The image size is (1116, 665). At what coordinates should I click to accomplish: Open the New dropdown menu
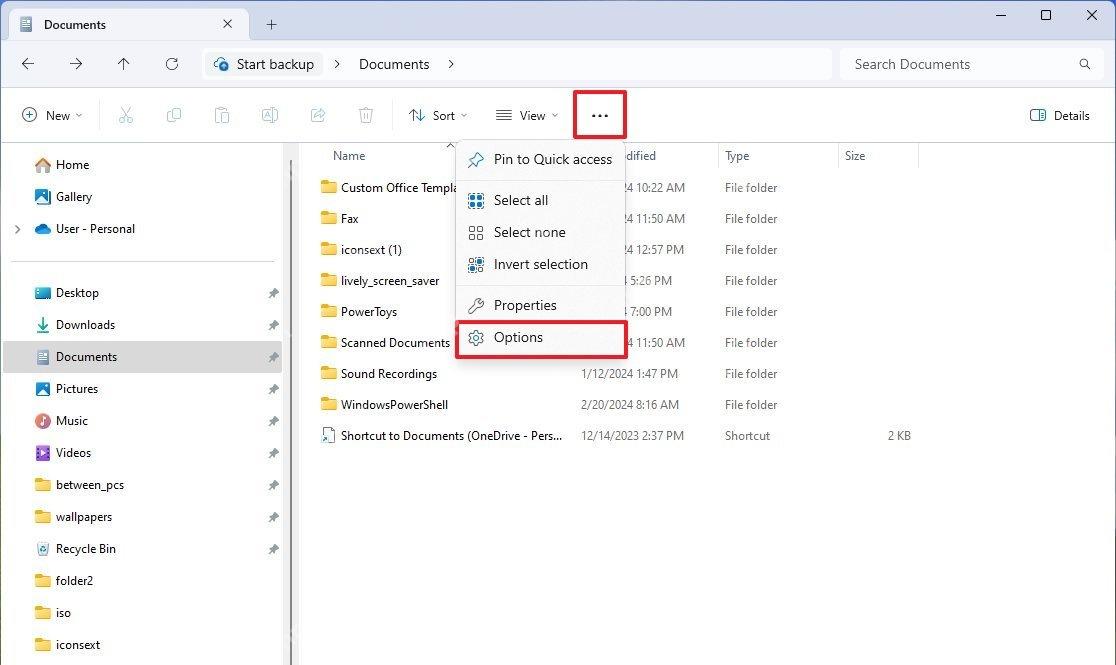tap(53, 115)
